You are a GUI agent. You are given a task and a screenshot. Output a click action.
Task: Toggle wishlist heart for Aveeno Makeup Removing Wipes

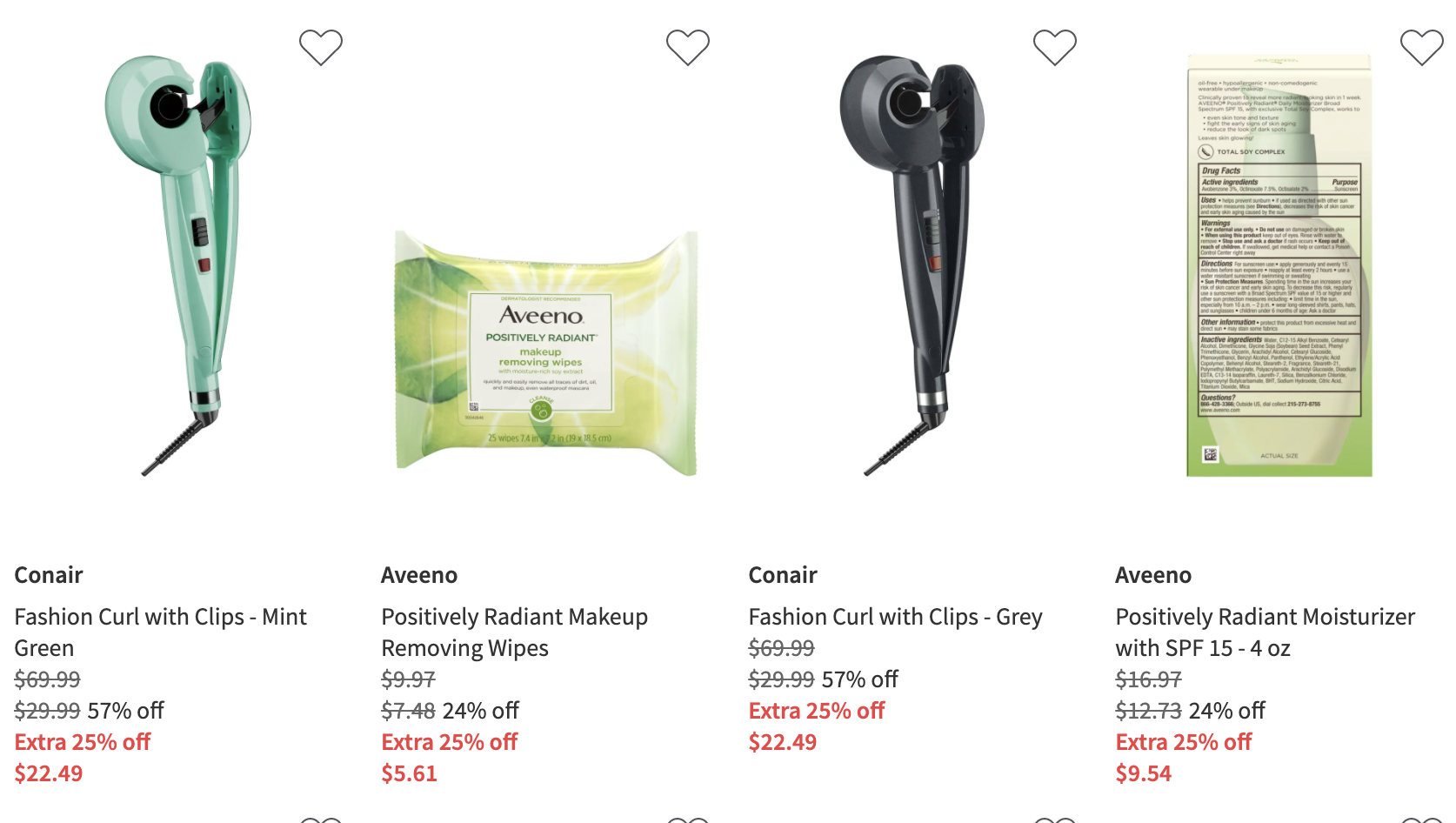click(688, 47)
